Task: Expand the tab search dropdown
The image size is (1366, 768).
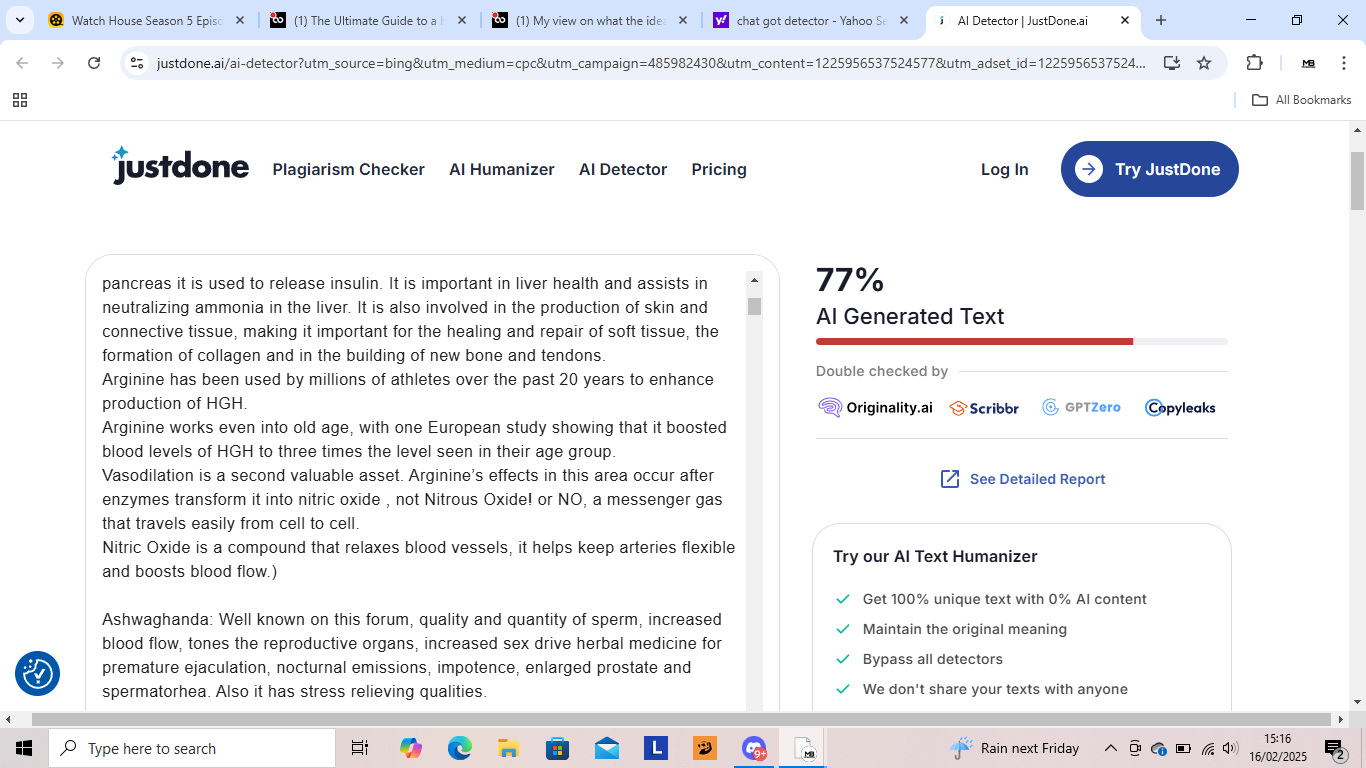Action: (x=20, y=20)
